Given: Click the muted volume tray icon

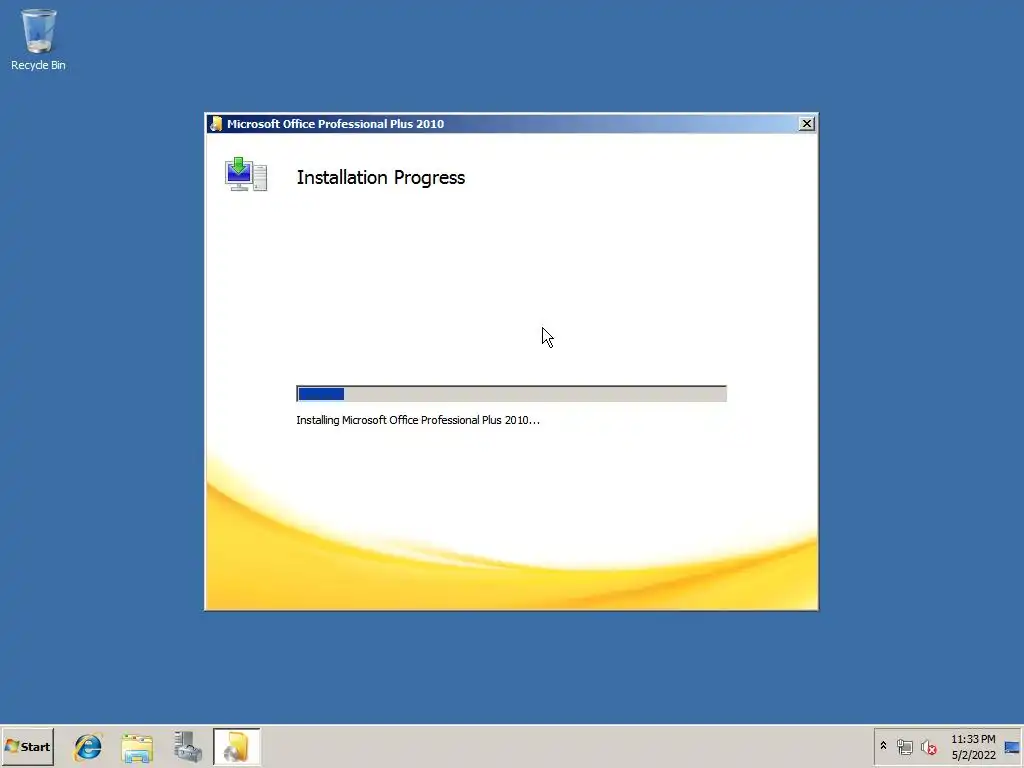Looking at the screenshot, I should click(929, 746).
